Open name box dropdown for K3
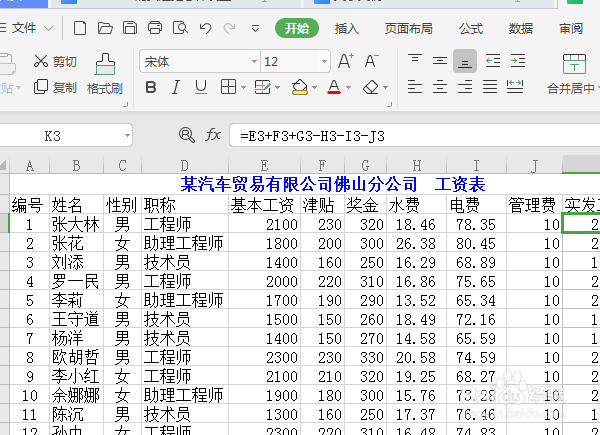600x435 pixels. coord(127,135)
